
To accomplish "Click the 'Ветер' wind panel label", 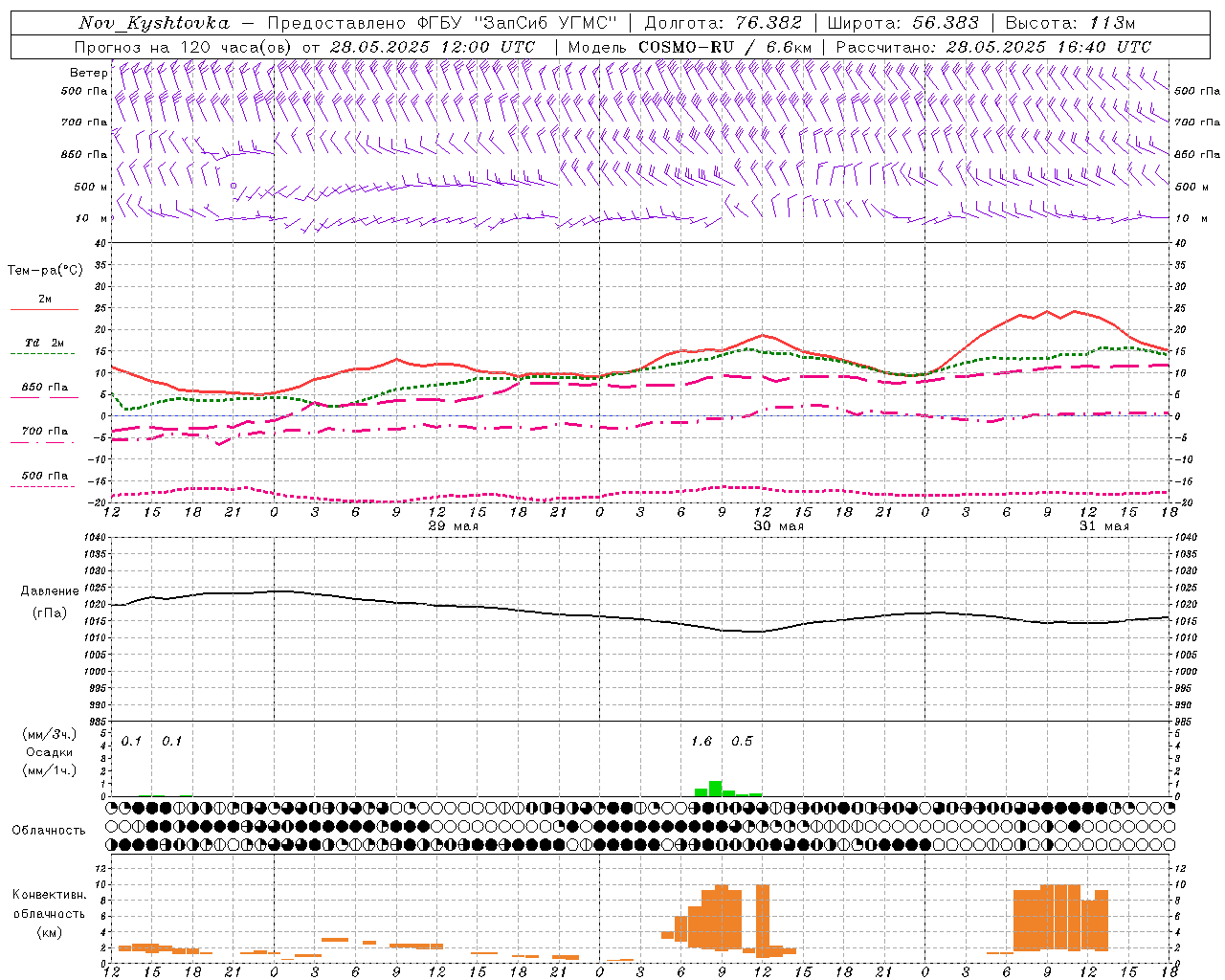I will [x=88, y=73].
